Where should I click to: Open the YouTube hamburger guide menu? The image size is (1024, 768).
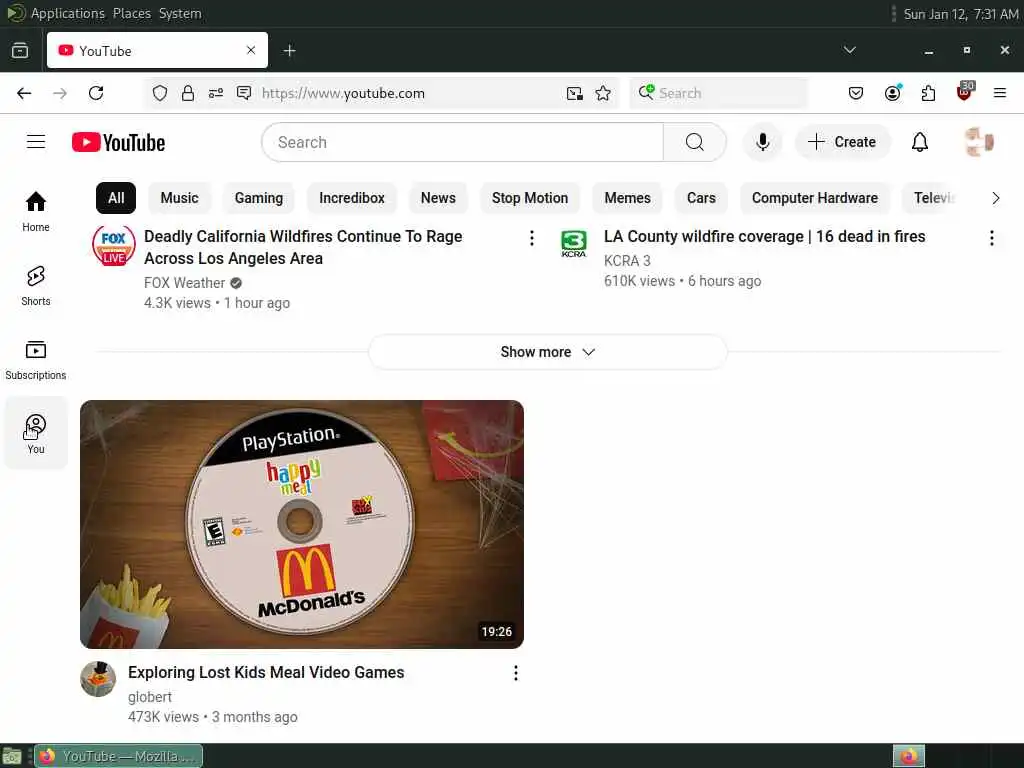(36, 142)
